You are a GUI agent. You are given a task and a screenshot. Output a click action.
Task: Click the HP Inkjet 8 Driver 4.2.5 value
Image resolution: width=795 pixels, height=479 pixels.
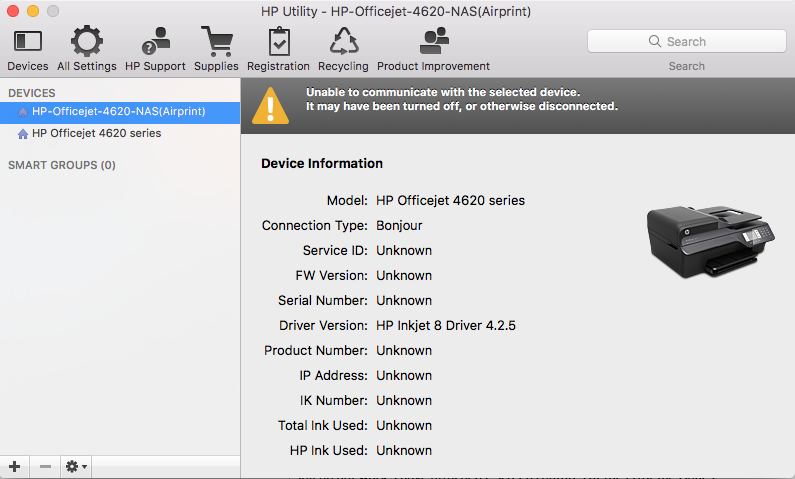coord(446,325)
